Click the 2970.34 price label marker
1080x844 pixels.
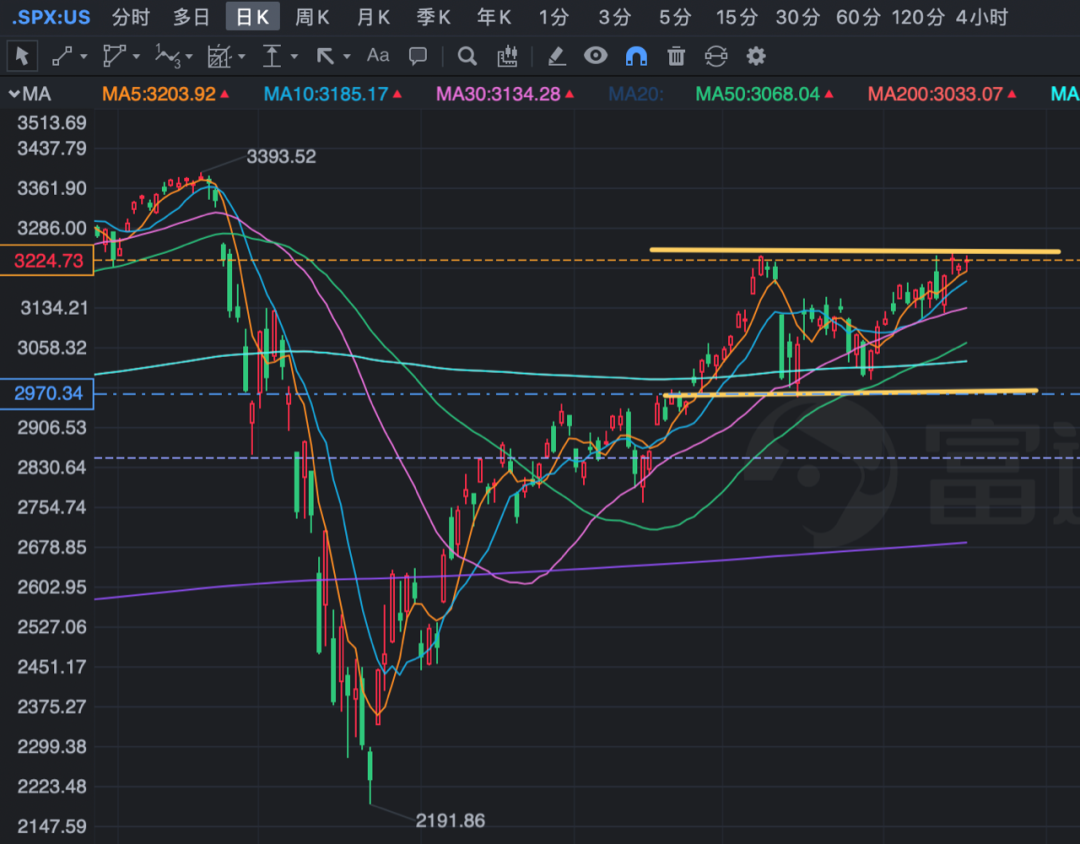pos(47,394)
